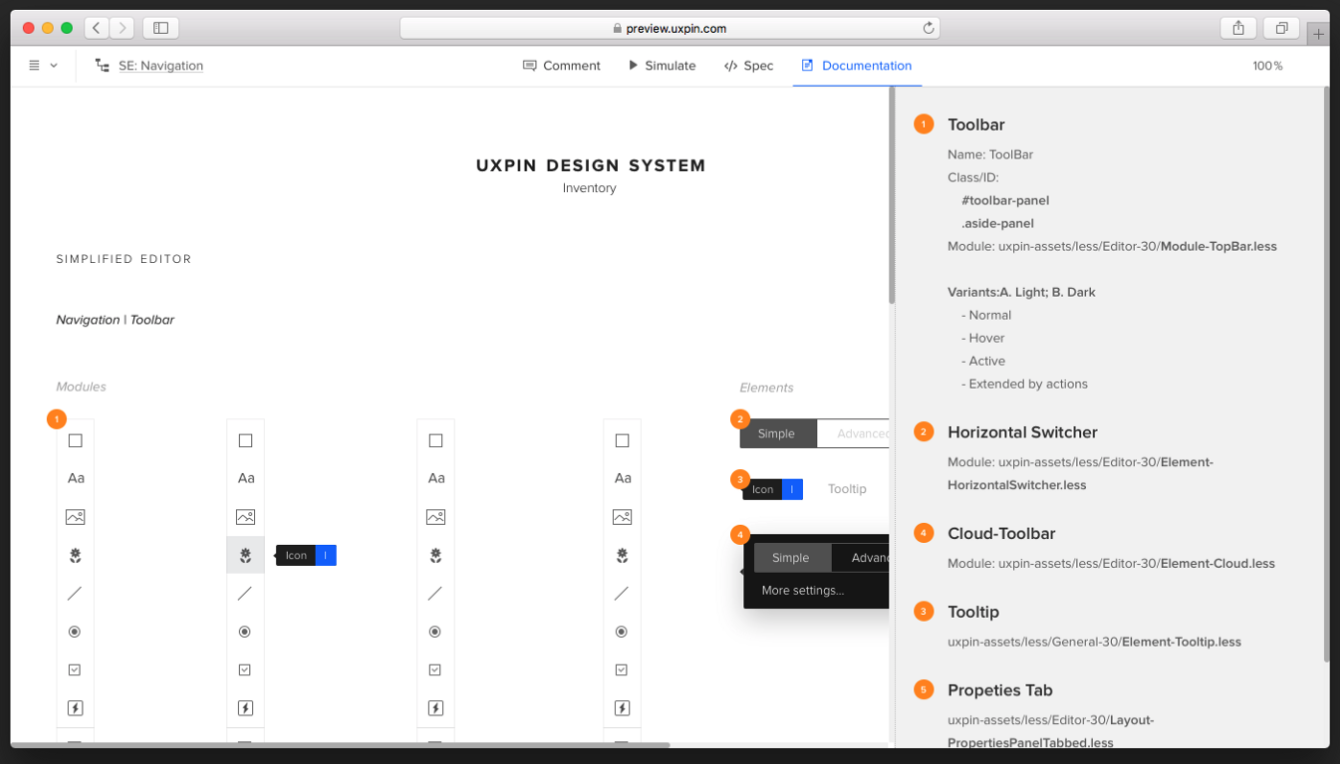Select Advanced in the light horizontal switcher
Screen dimensions: 1340x764
pyautogui.click(x=854, y=433)
